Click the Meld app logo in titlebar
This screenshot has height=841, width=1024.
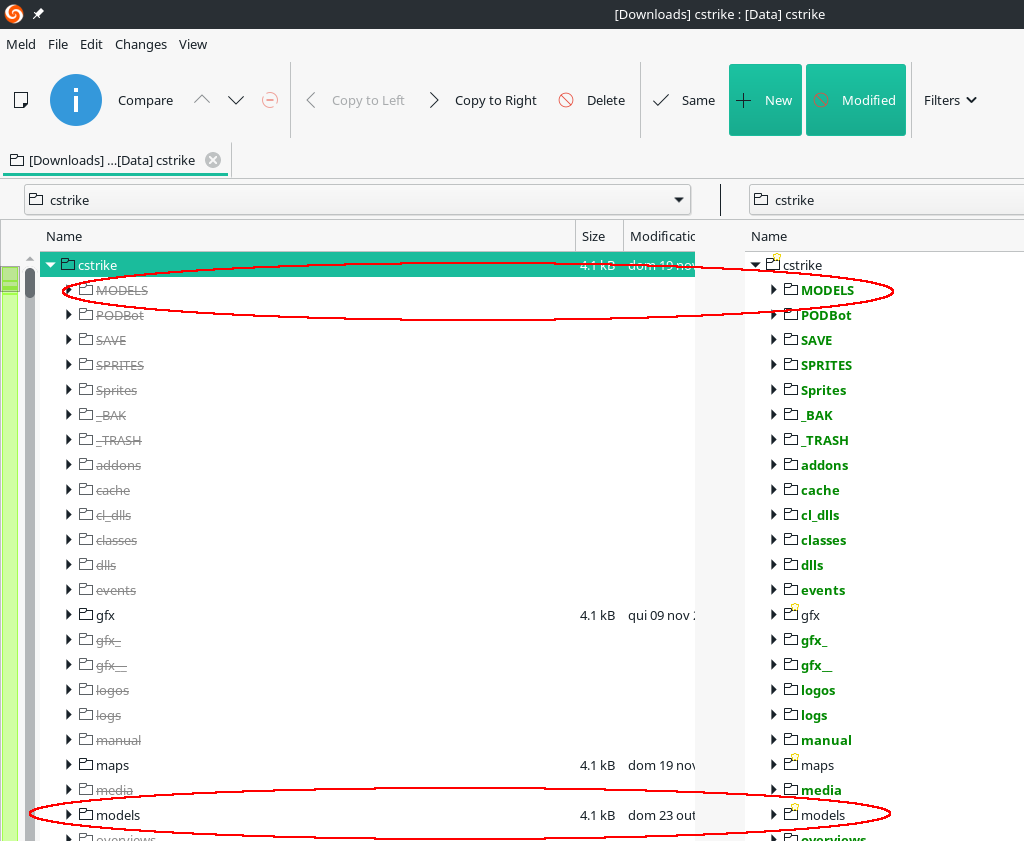click(x=14, y=14)
